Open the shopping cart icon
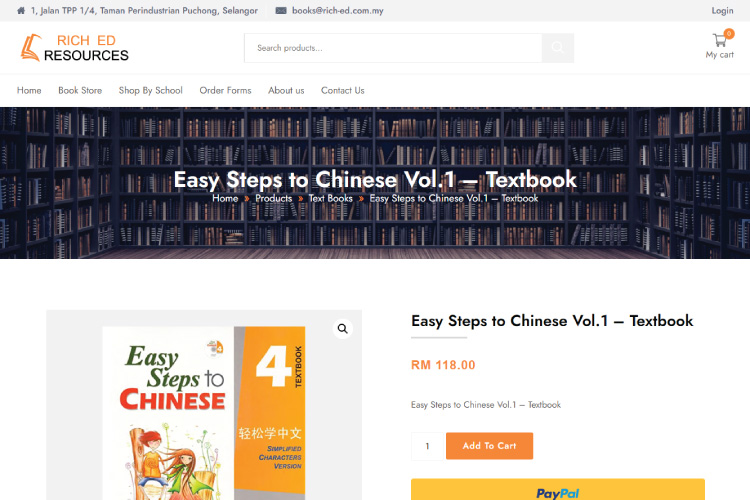Viewport: 750px width, 500px height. [719, 40]
